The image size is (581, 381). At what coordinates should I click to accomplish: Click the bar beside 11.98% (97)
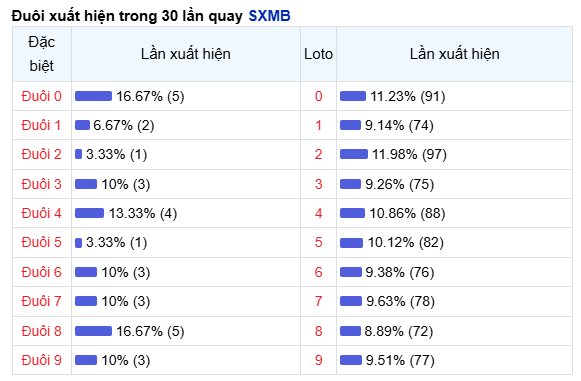[354, 154]
